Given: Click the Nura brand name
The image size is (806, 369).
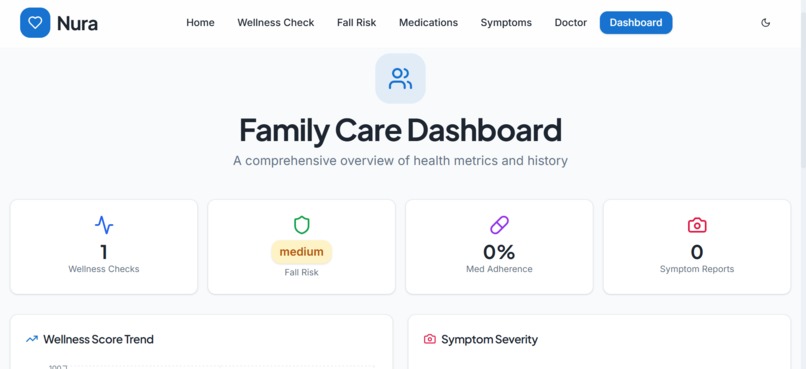Looking at the screenshot, I should pyautogui.click(x=77, y=23).
